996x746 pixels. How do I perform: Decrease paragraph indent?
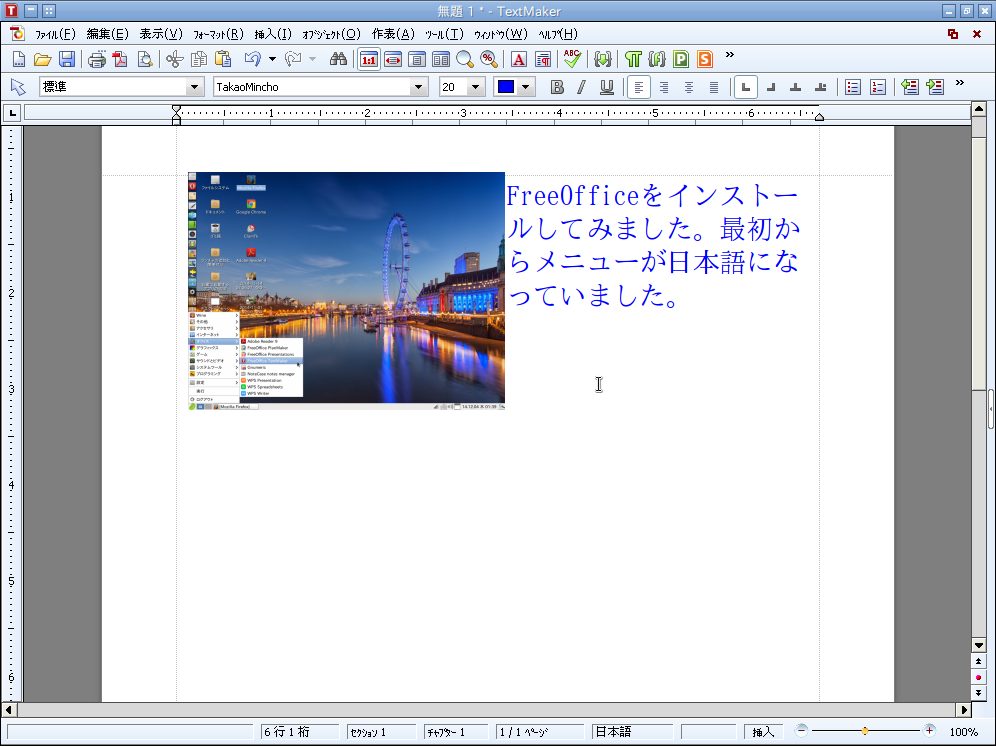pyautogui.click(x=910, y=87)
